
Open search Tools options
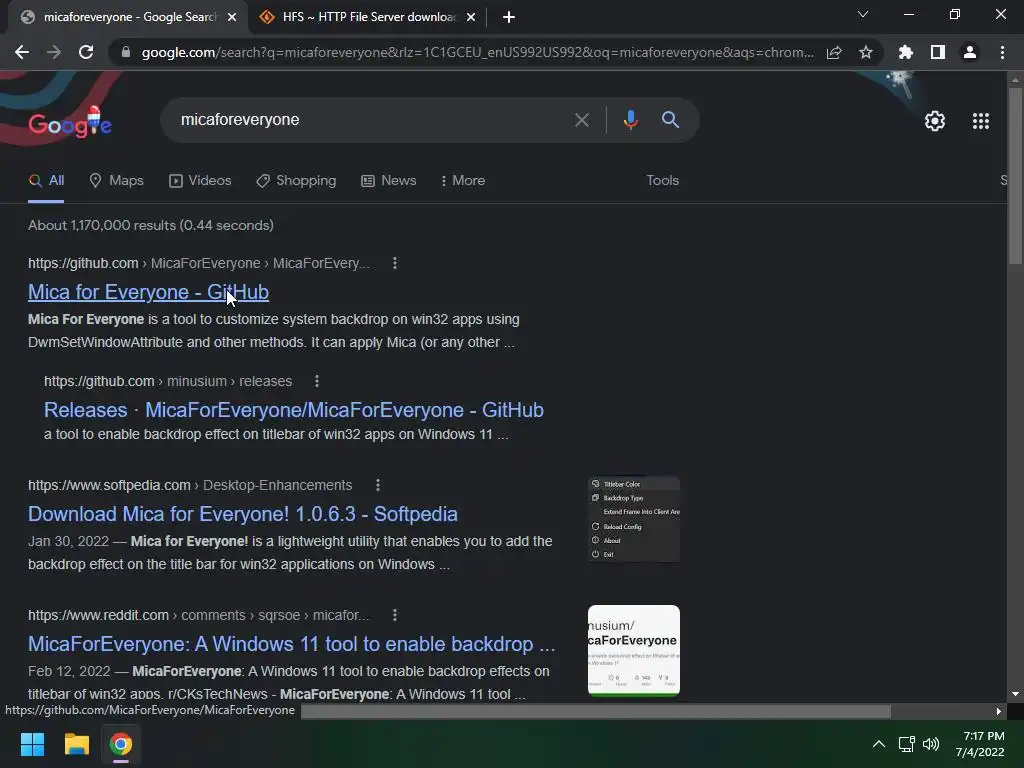tap(662, 180)
